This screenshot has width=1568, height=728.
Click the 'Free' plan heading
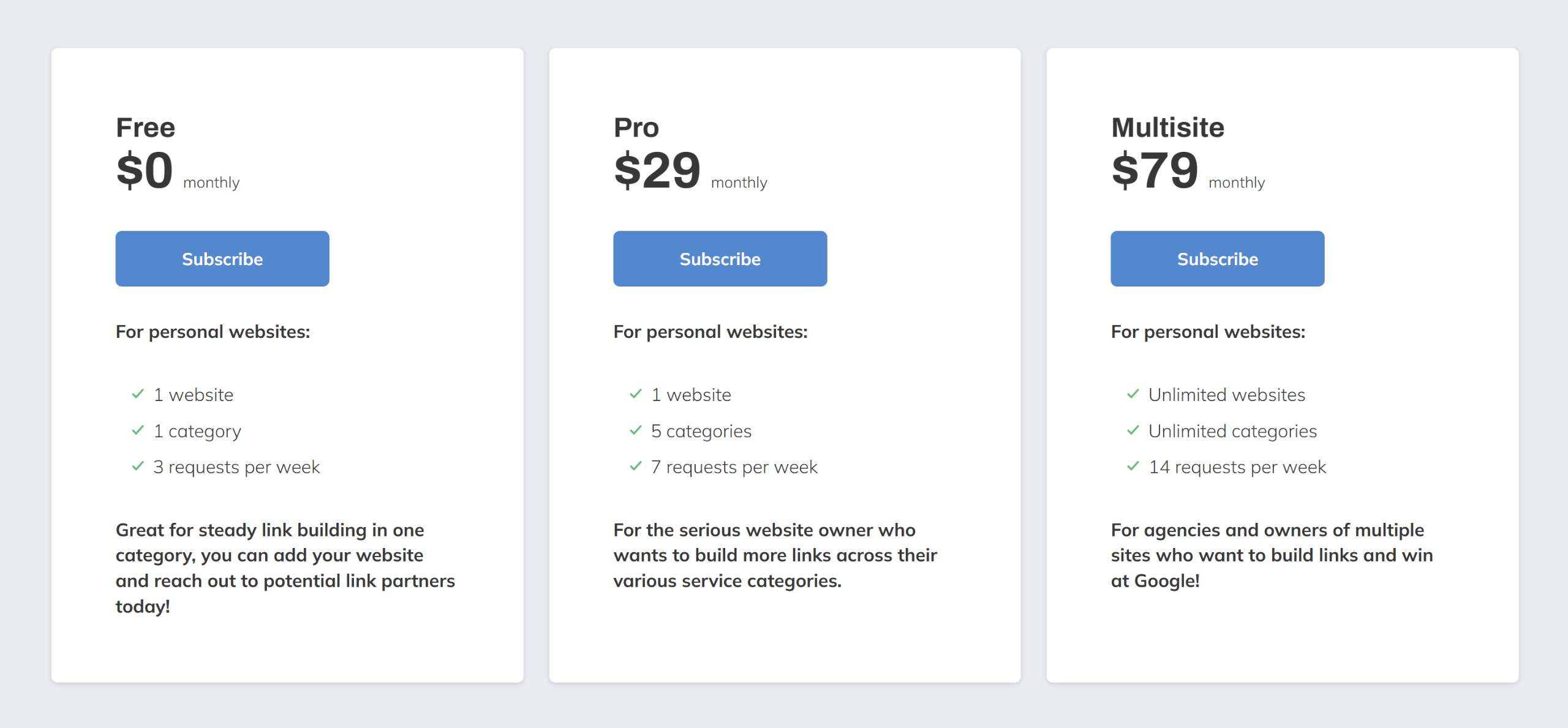pyautogui.click(x=145, y=127)
